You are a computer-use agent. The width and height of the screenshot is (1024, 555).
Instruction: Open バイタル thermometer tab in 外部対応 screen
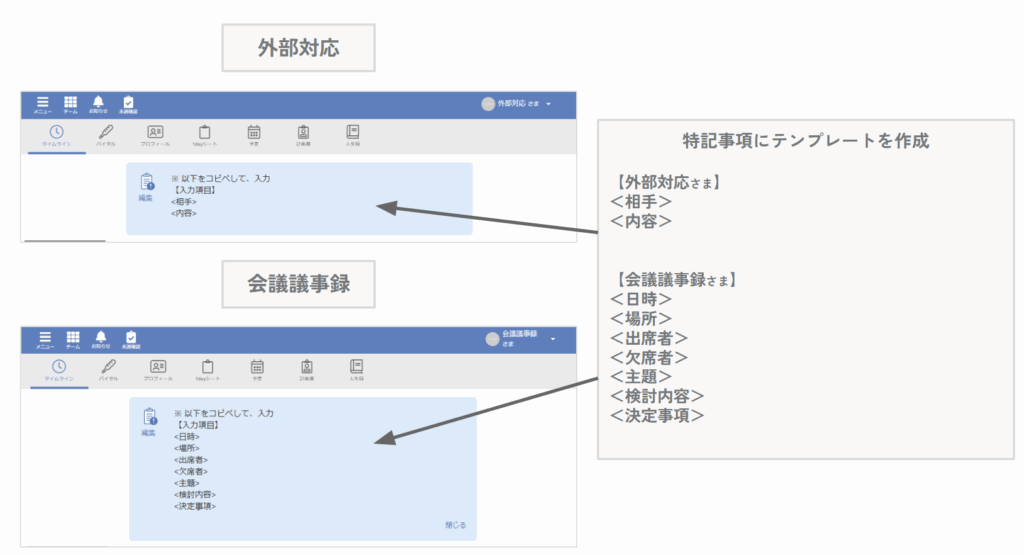[x=106, y=136]
